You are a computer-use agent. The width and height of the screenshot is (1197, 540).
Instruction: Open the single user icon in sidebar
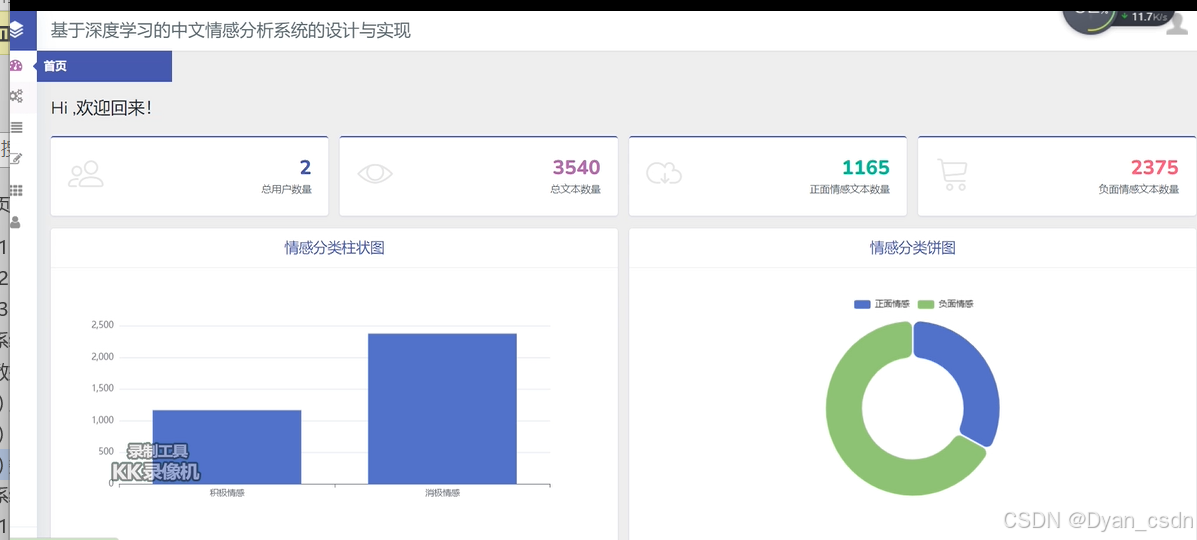pos(15,222)
